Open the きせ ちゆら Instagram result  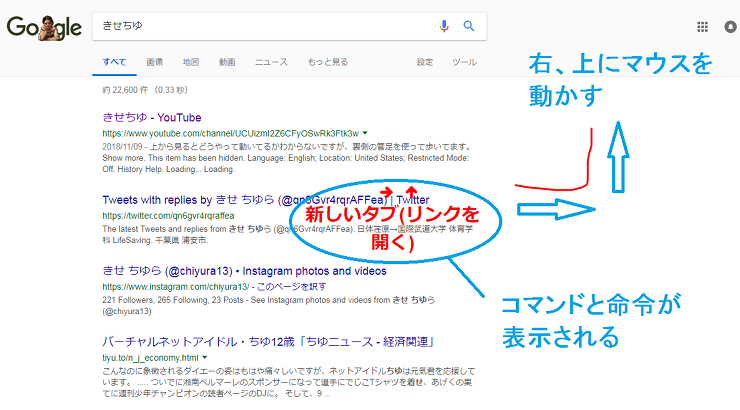[244, 271]
